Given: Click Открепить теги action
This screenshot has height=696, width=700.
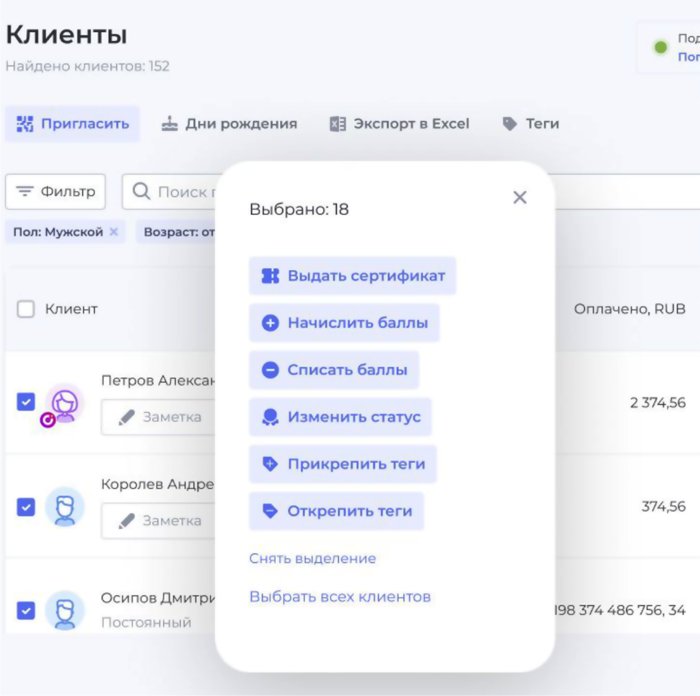Looking at the screenshot, I should pyautogui.click(x=336, y=511).
